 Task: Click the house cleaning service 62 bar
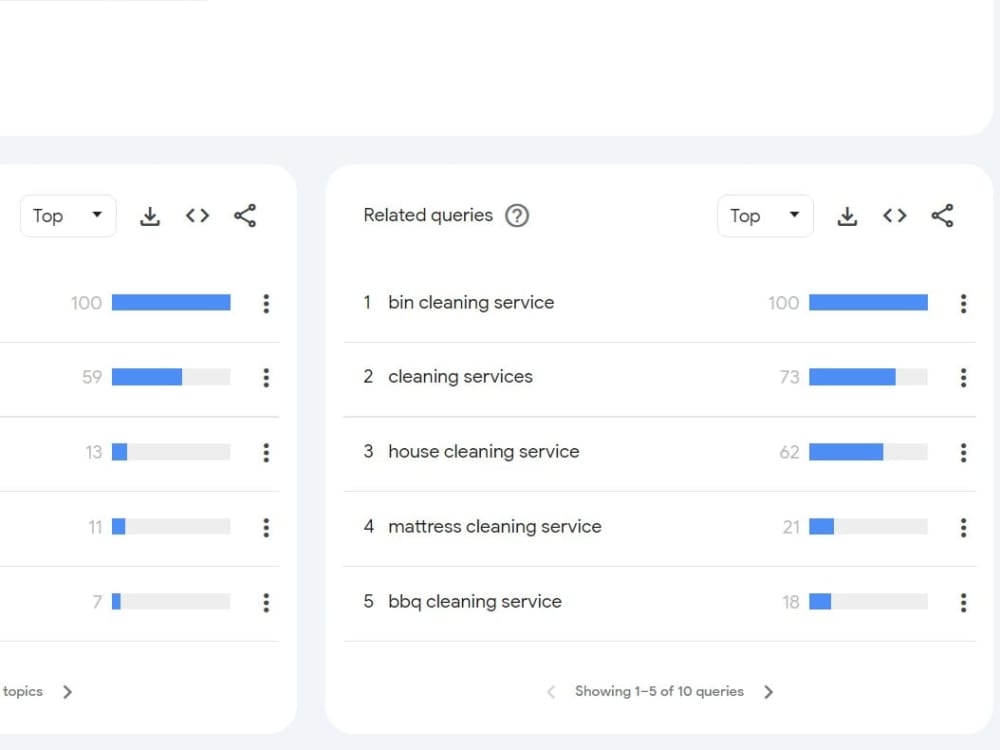coord(868,452)
